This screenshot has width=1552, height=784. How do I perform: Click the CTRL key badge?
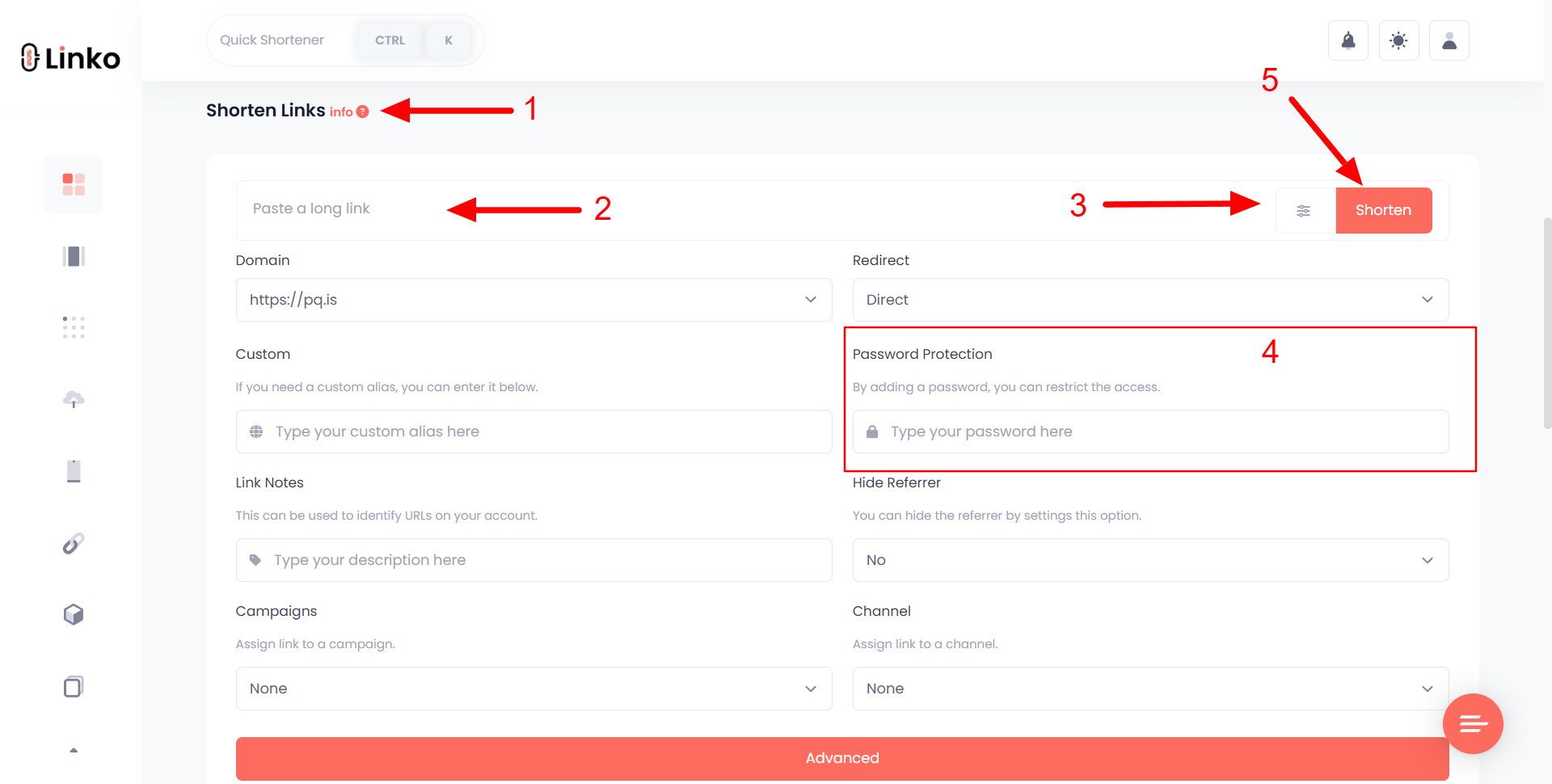pyautogui.click(x=390, y=40)
